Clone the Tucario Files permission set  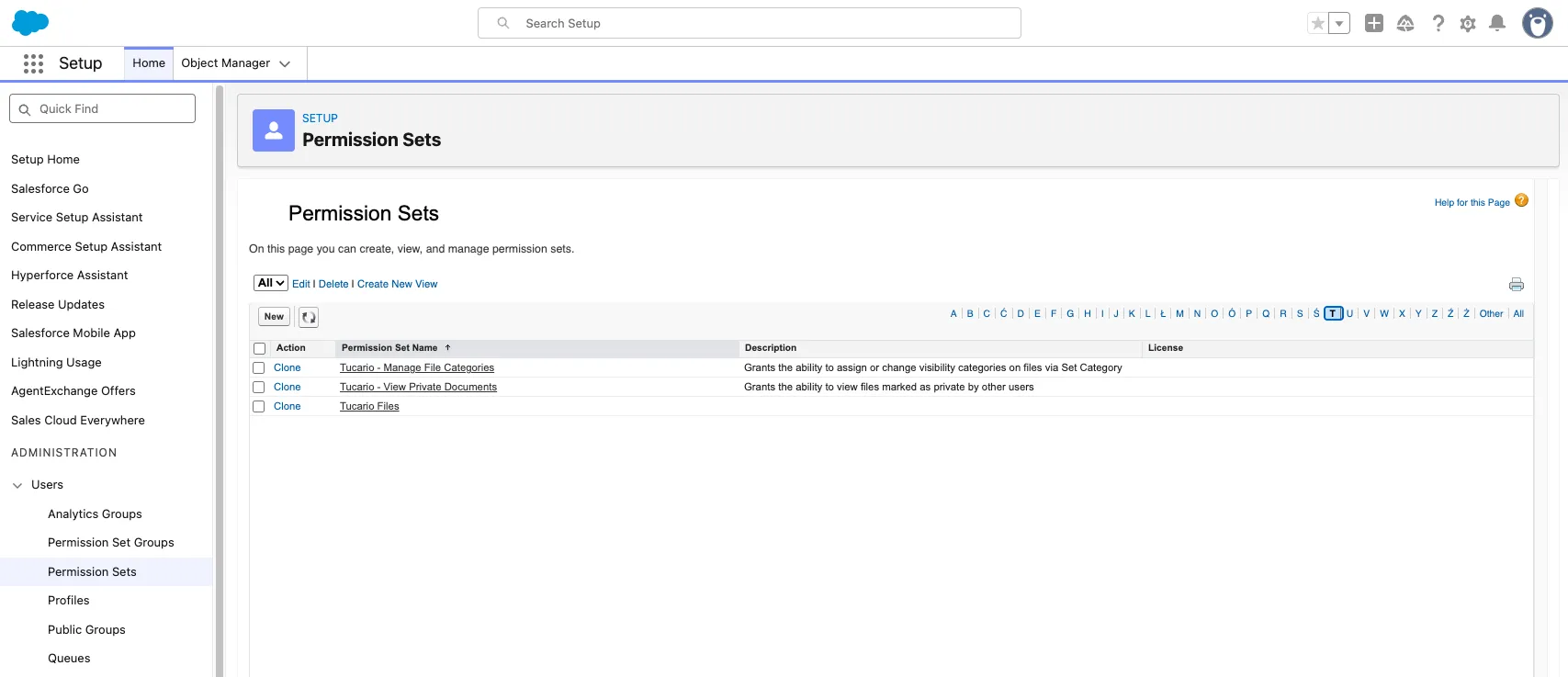click(288, 407)
